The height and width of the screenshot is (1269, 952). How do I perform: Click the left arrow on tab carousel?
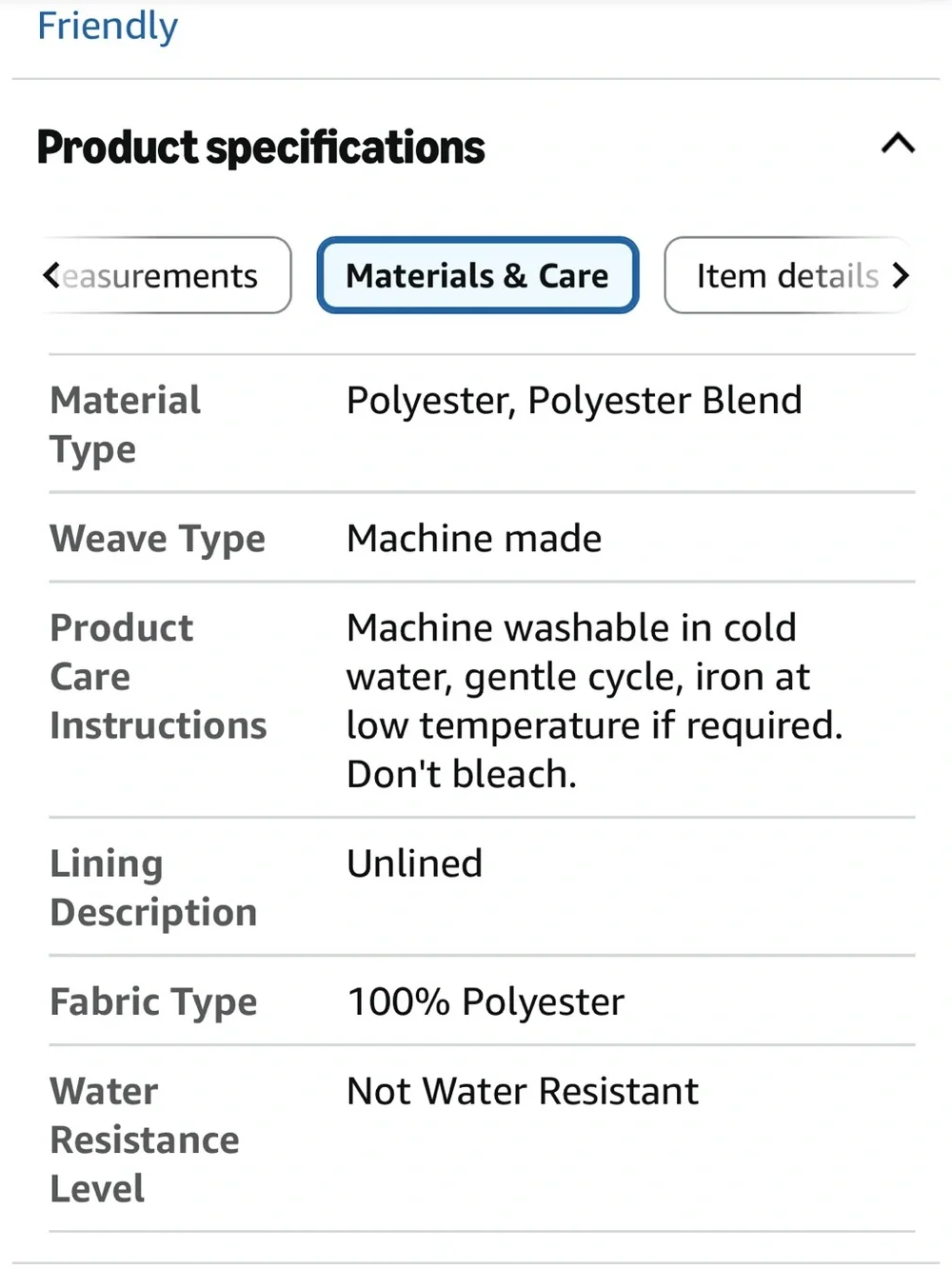[51, 276]
